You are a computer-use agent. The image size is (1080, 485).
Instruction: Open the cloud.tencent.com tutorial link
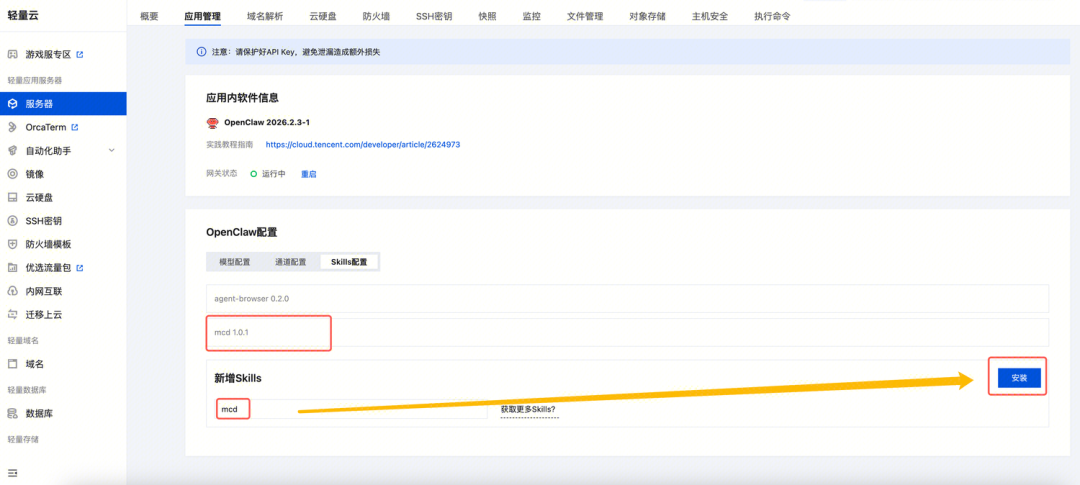coord(363,145)
